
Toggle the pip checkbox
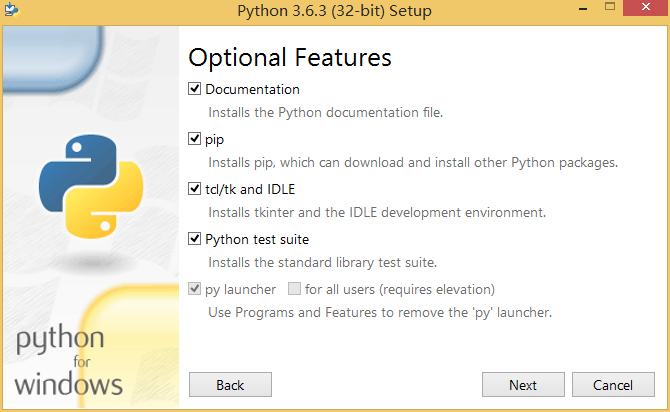(194, 139)
